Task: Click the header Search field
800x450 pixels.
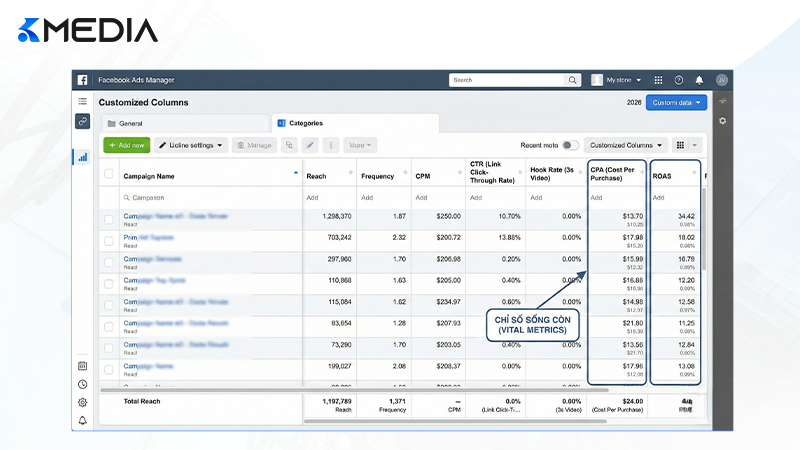Action: click(x=508, y=80)
